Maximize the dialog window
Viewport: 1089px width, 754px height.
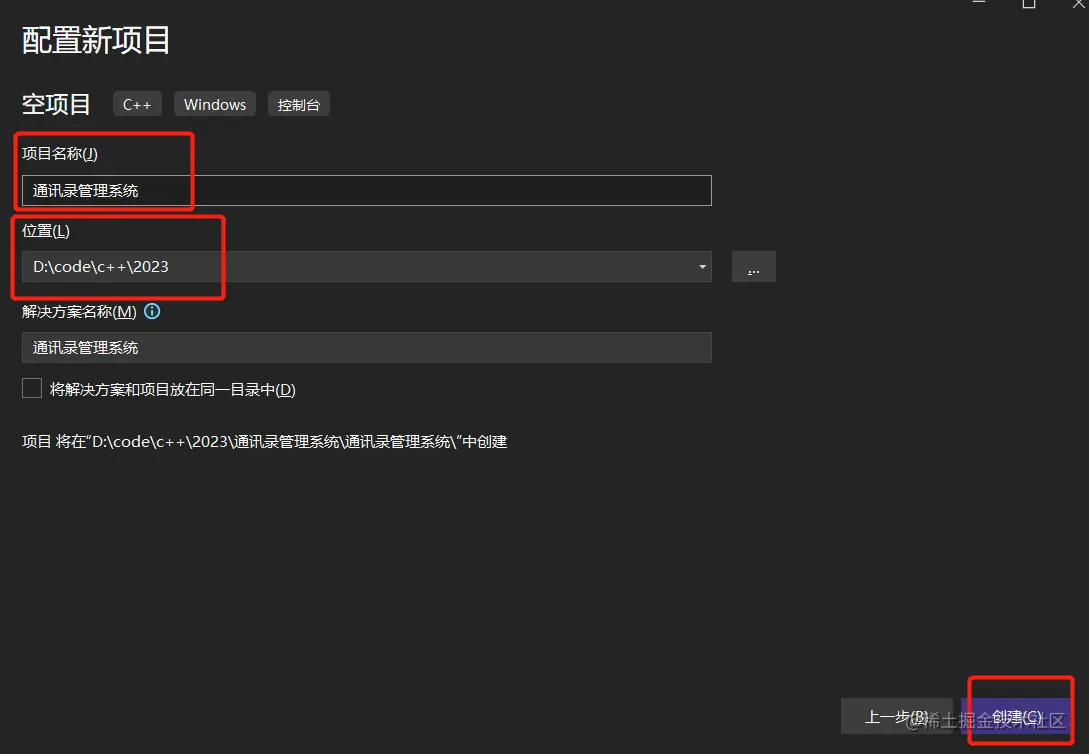click(x=1029, y=3)
